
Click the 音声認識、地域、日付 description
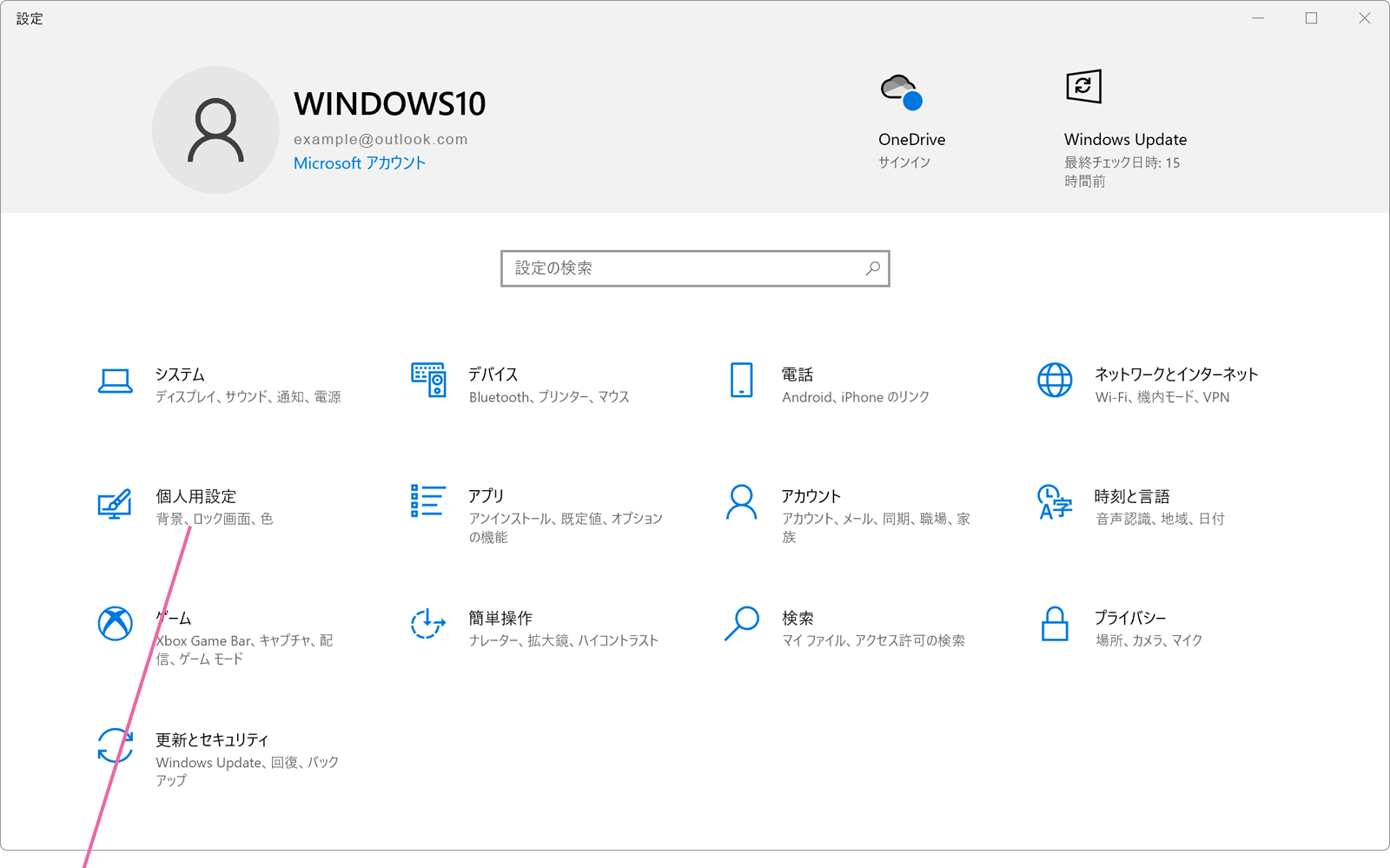coord(1160,519)
